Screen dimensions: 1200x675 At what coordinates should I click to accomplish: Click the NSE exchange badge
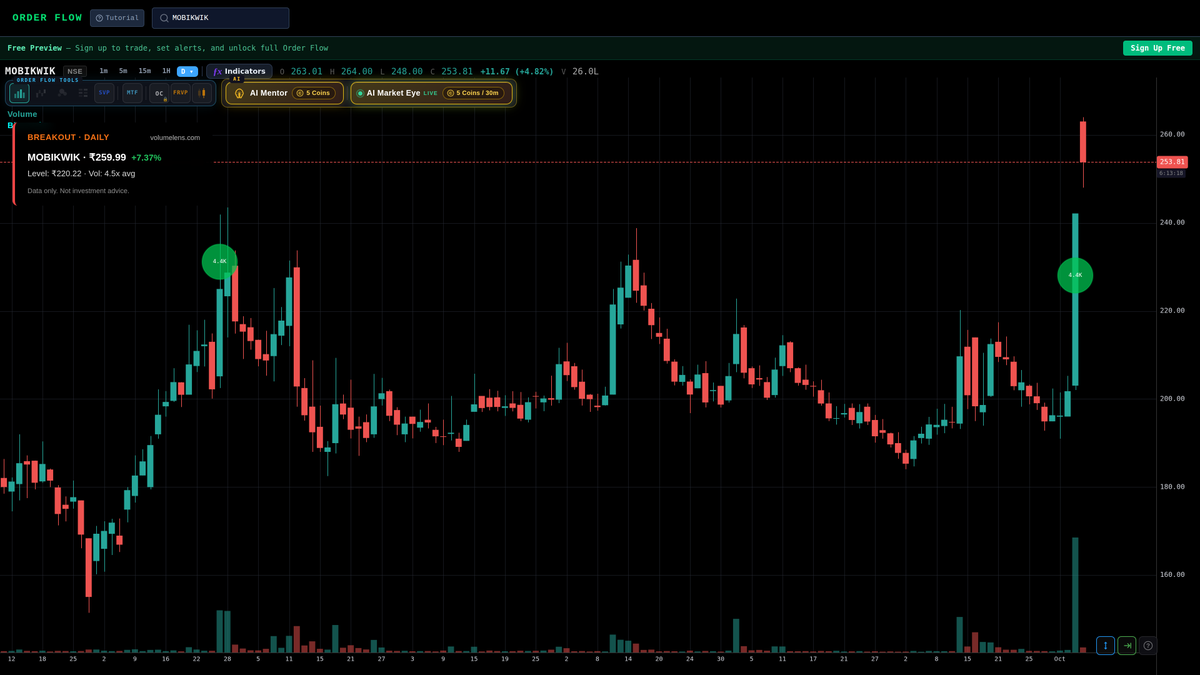pyautogui.click(x=75, y=71)
